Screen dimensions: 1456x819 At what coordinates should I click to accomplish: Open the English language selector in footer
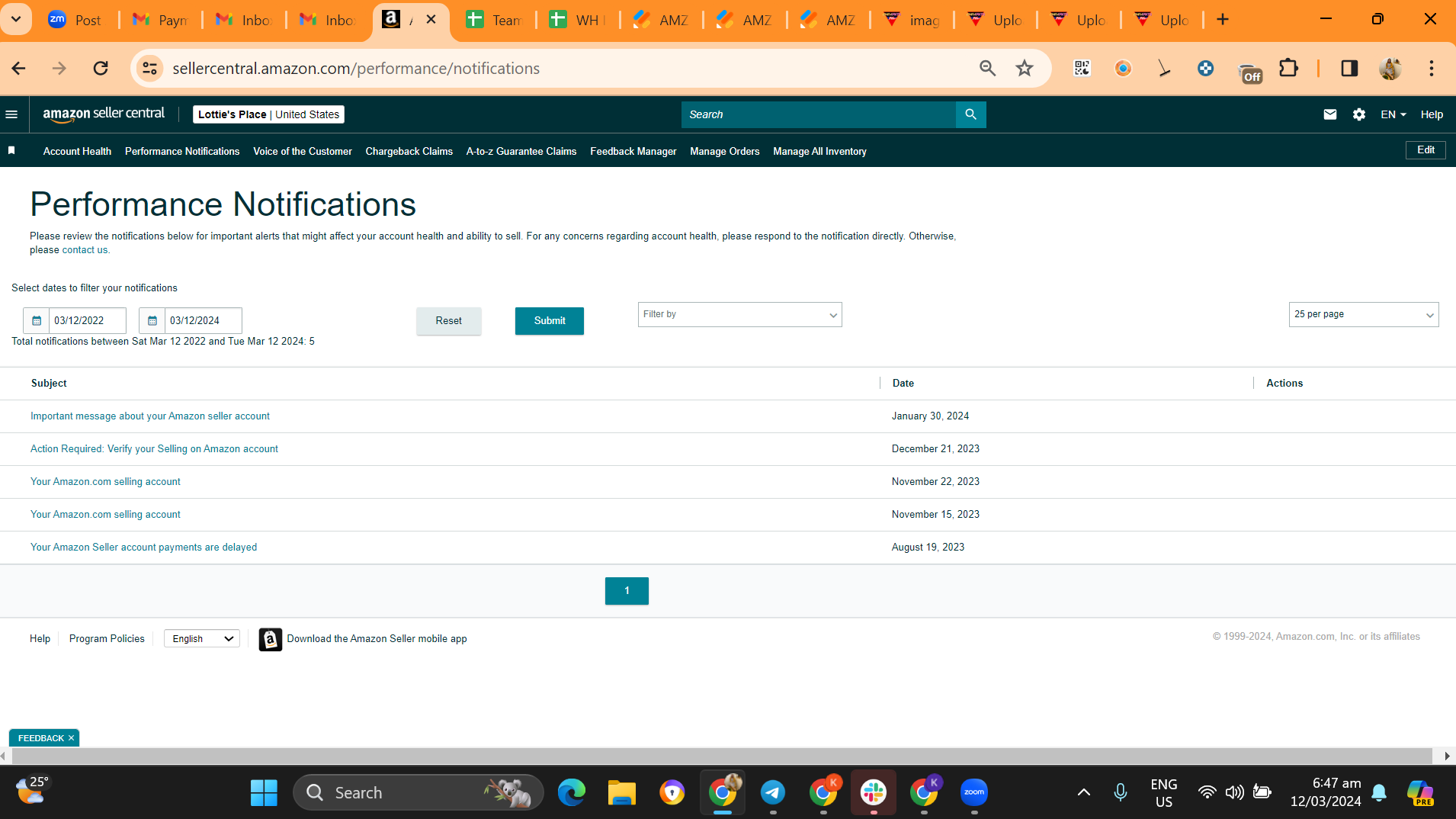pos(202,639)
